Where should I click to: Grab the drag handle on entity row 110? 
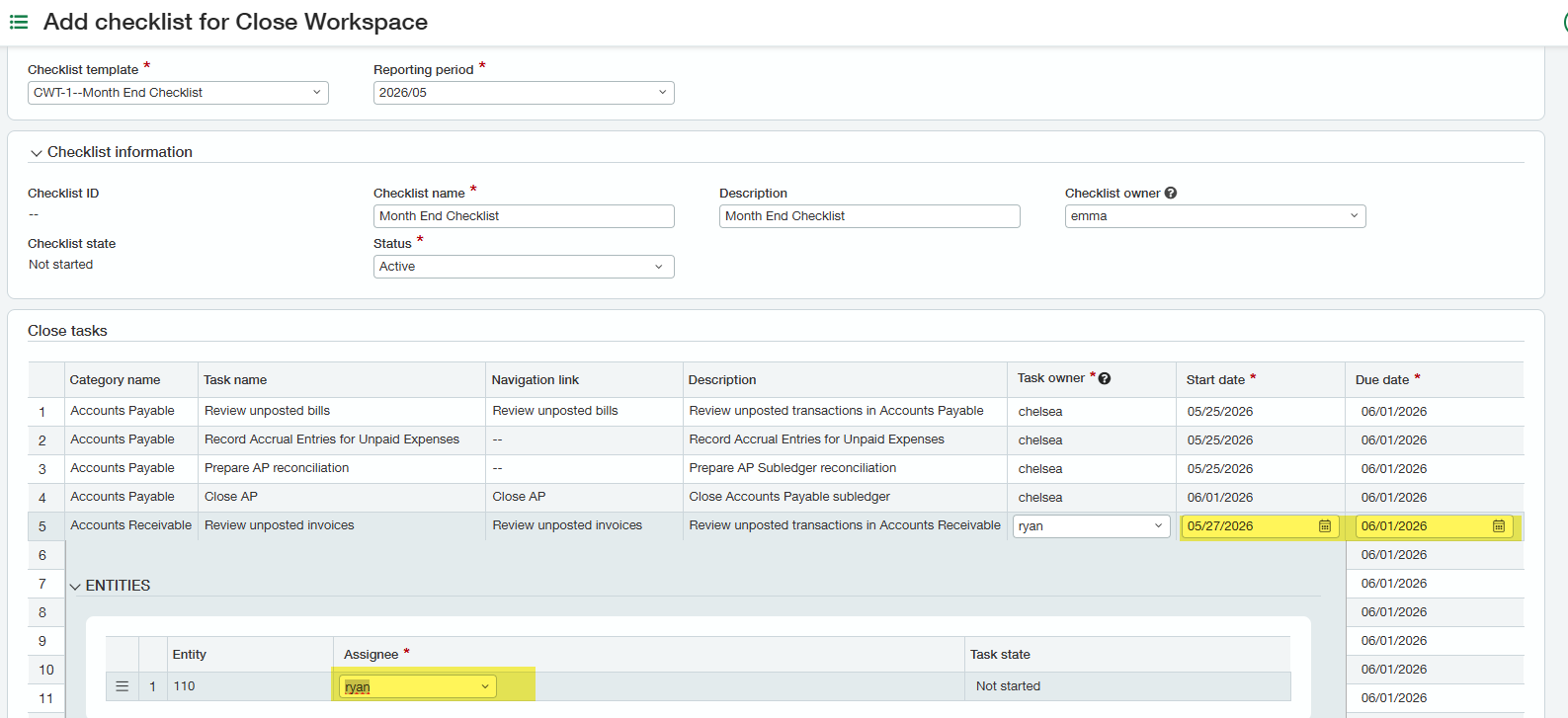click(123, 686)
